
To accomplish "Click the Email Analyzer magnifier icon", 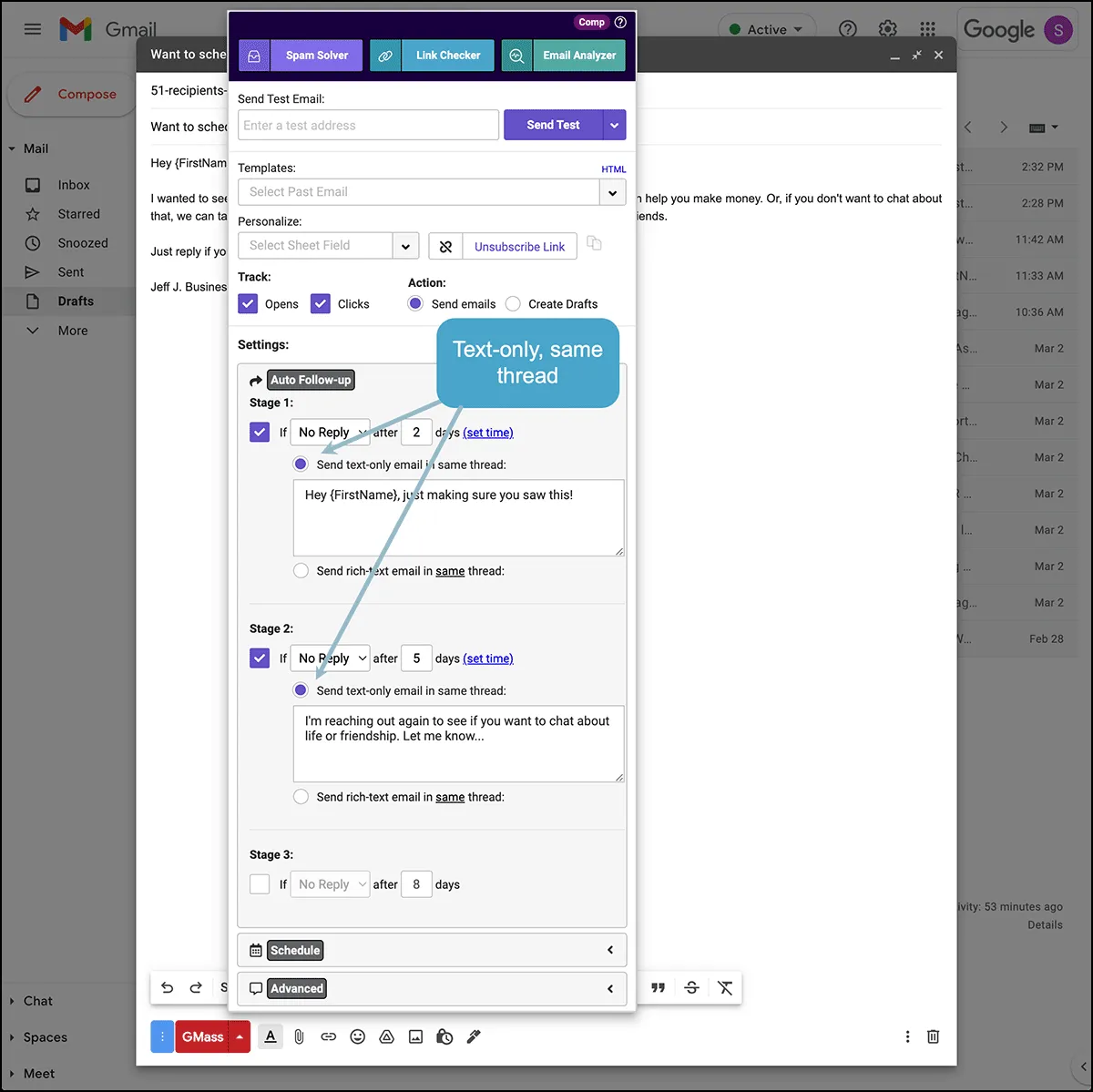I will tap(516, 56).
